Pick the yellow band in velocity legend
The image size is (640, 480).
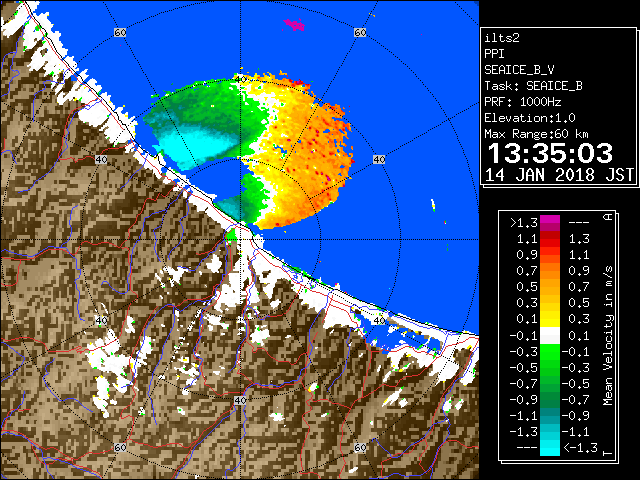(x=550, y=319)
